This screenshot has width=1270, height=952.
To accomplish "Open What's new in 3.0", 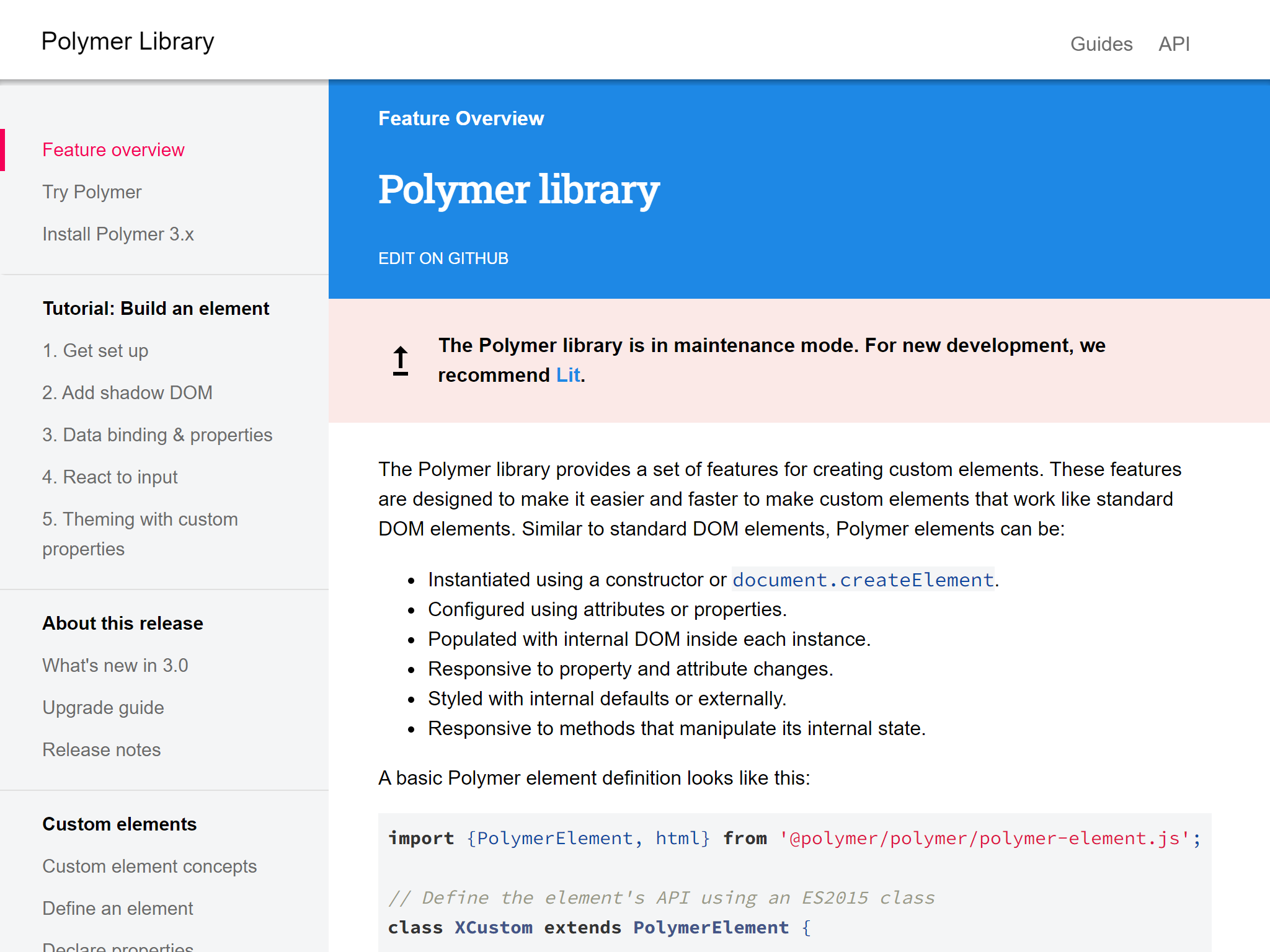I will coord(115,665).
